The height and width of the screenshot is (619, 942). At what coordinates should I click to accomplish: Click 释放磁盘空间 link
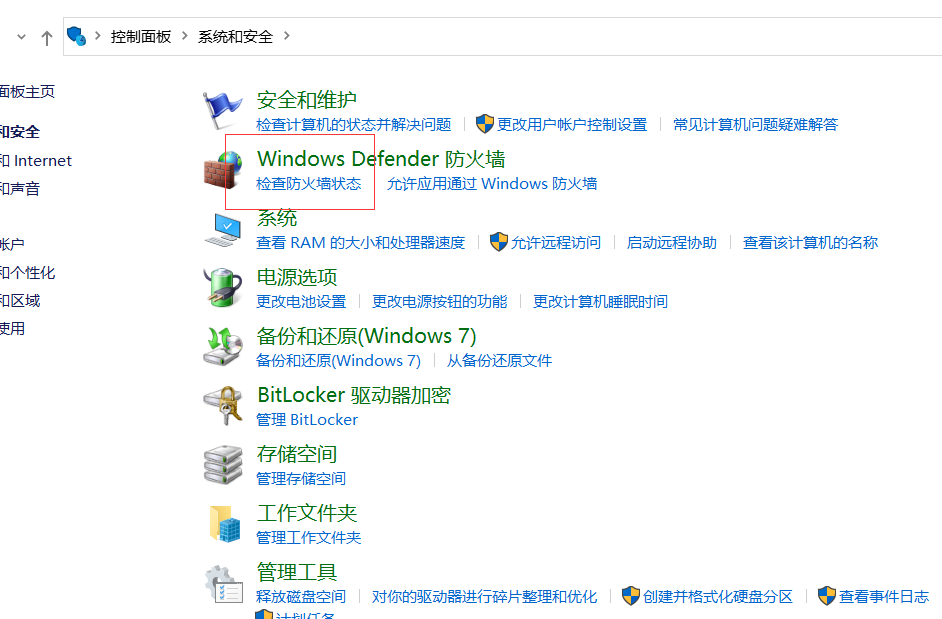click(301, 596)
